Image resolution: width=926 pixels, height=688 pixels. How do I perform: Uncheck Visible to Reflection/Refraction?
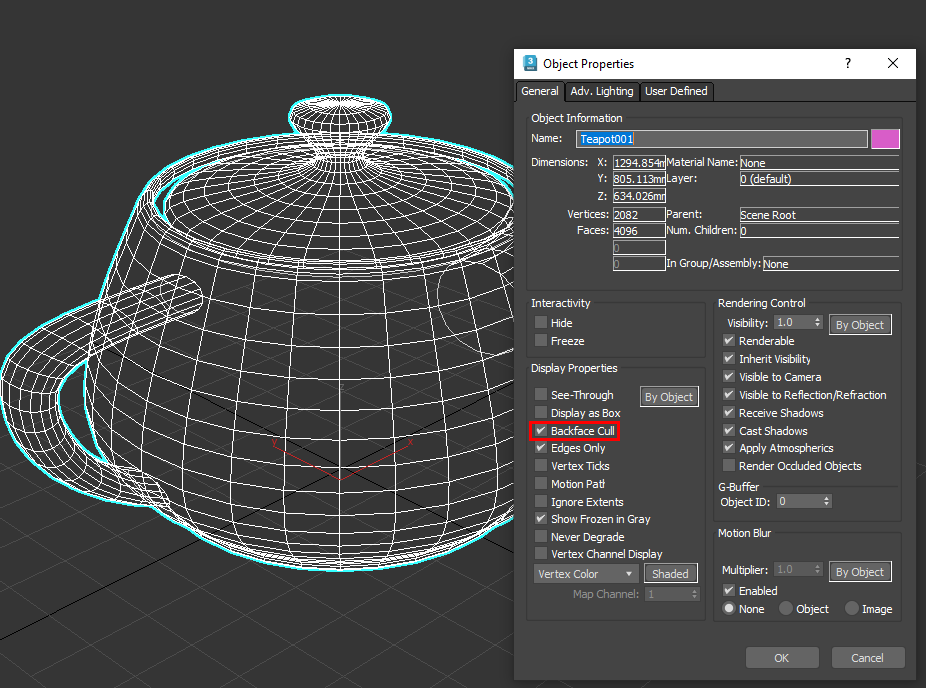729,394
